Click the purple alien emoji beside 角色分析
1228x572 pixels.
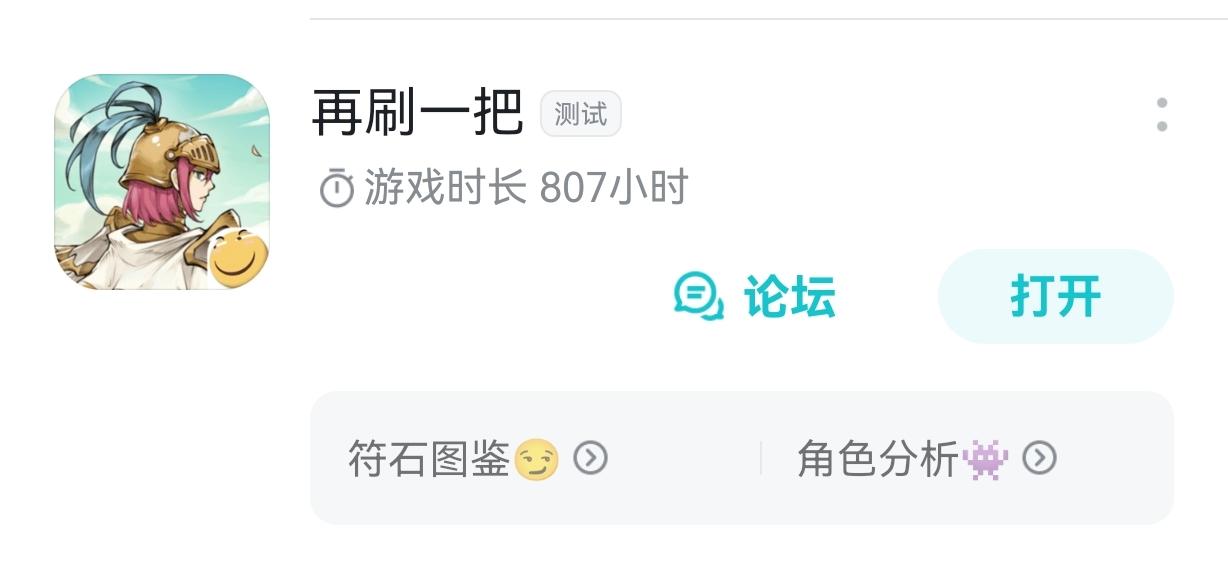click(x=986, y=459)
